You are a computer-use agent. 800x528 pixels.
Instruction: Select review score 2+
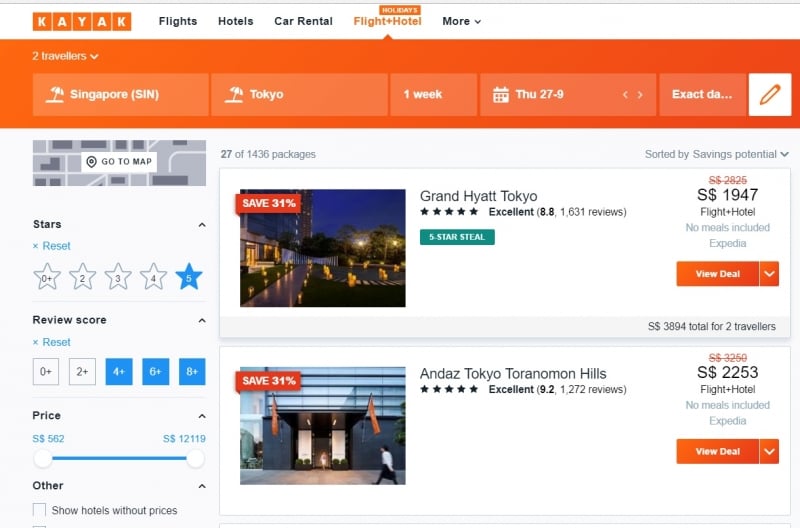coord(82,371)
